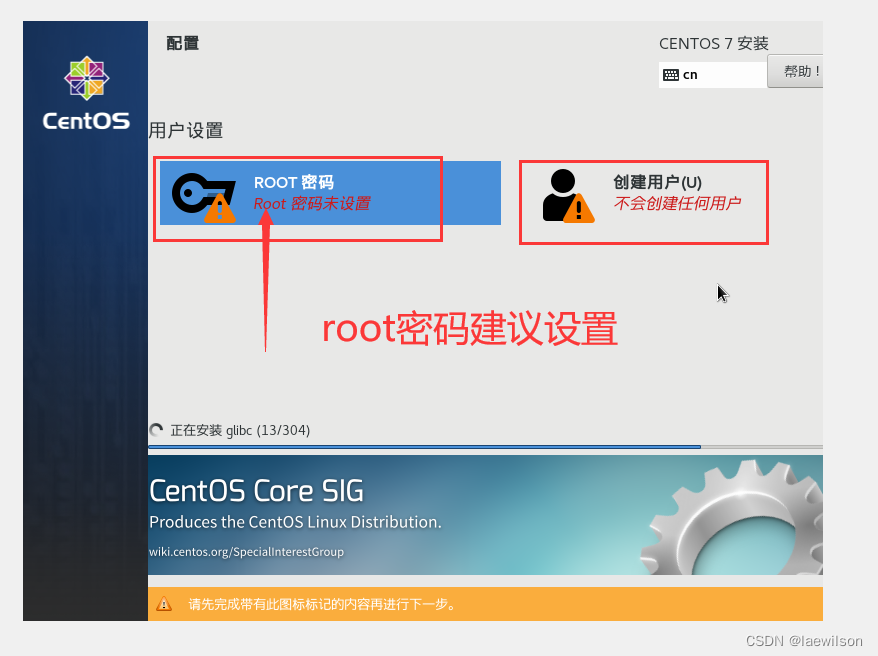Click the wiki.centos.org/SpecialInterestGroup link text
The width and height of the screenshot is (878, 656).
[246, 552]
